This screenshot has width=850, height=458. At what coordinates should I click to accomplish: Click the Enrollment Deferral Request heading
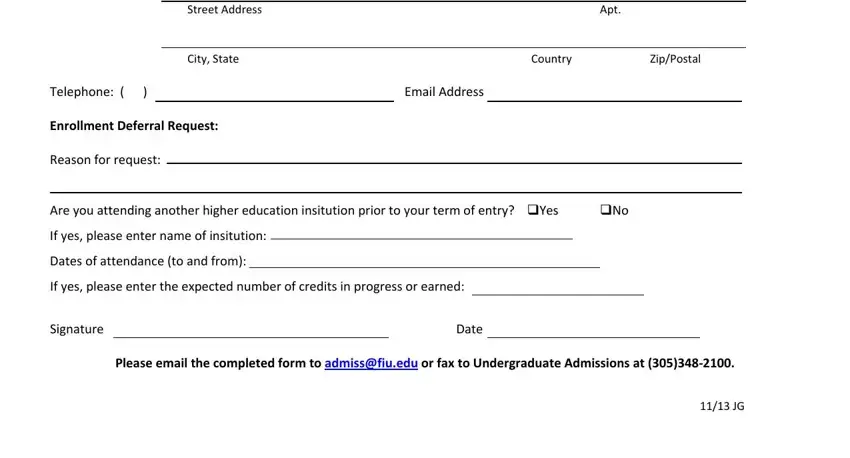pyautogui.click(x=134, y=126)
